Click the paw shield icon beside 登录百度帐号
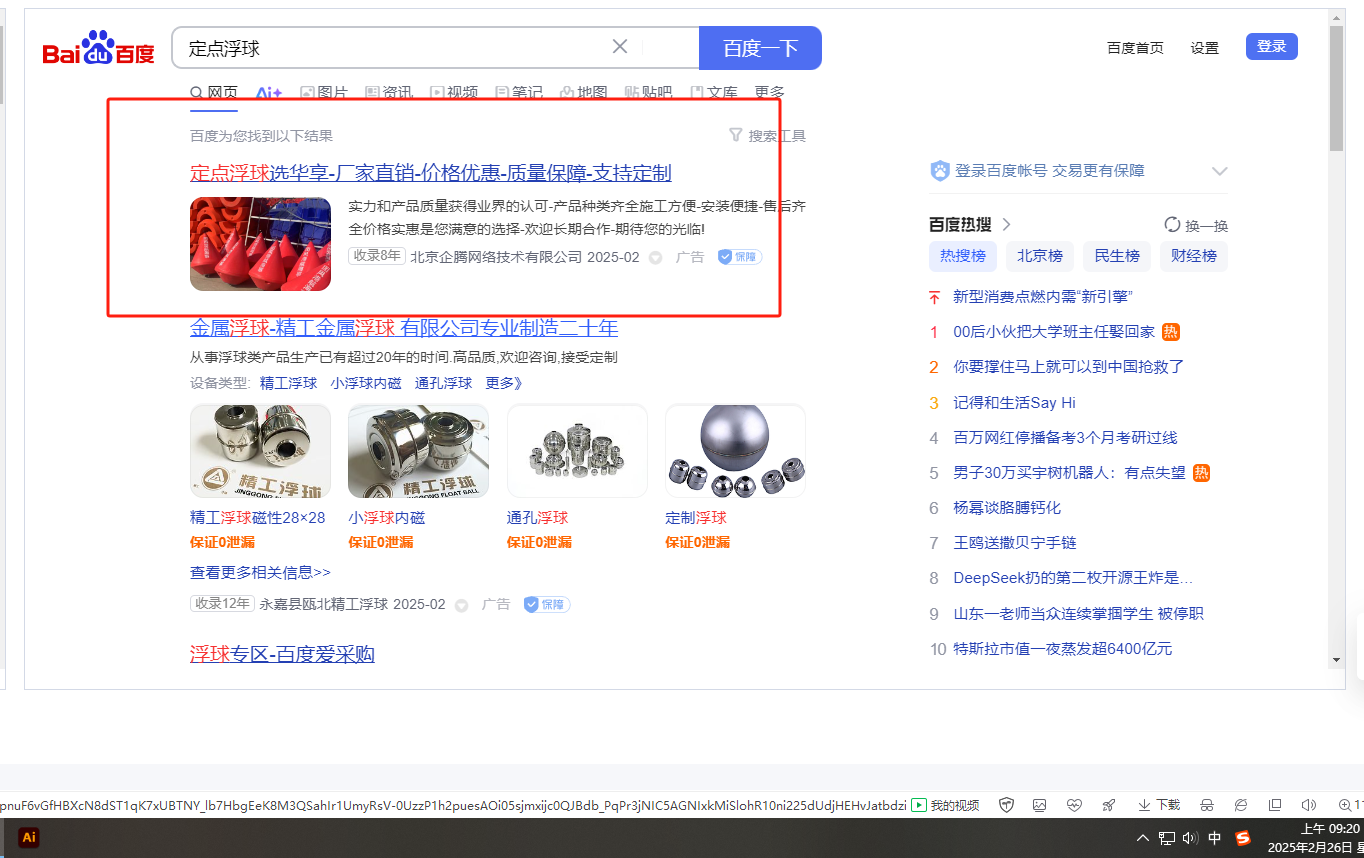The height and width of the screenshot is (858, 1364). point(939,171)
